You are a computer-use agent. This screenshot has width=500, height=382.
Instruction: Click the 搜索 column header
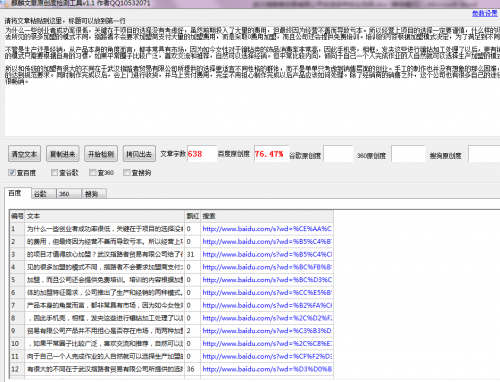pos(267,216)
